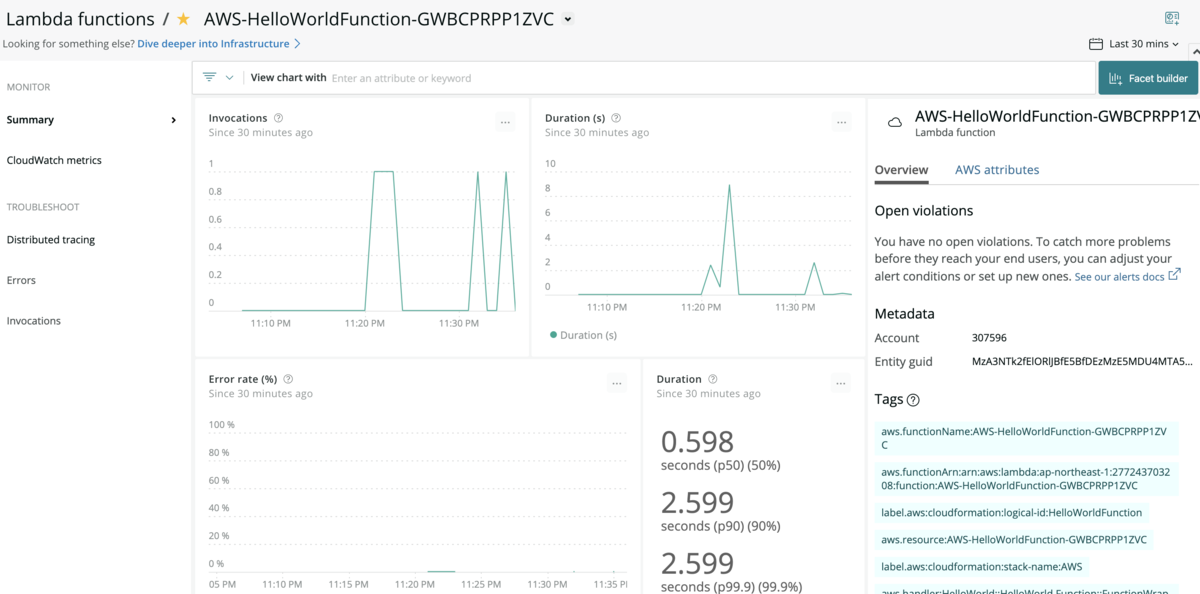
Task: Open the filter icon in the query bar
Action: 210,77
